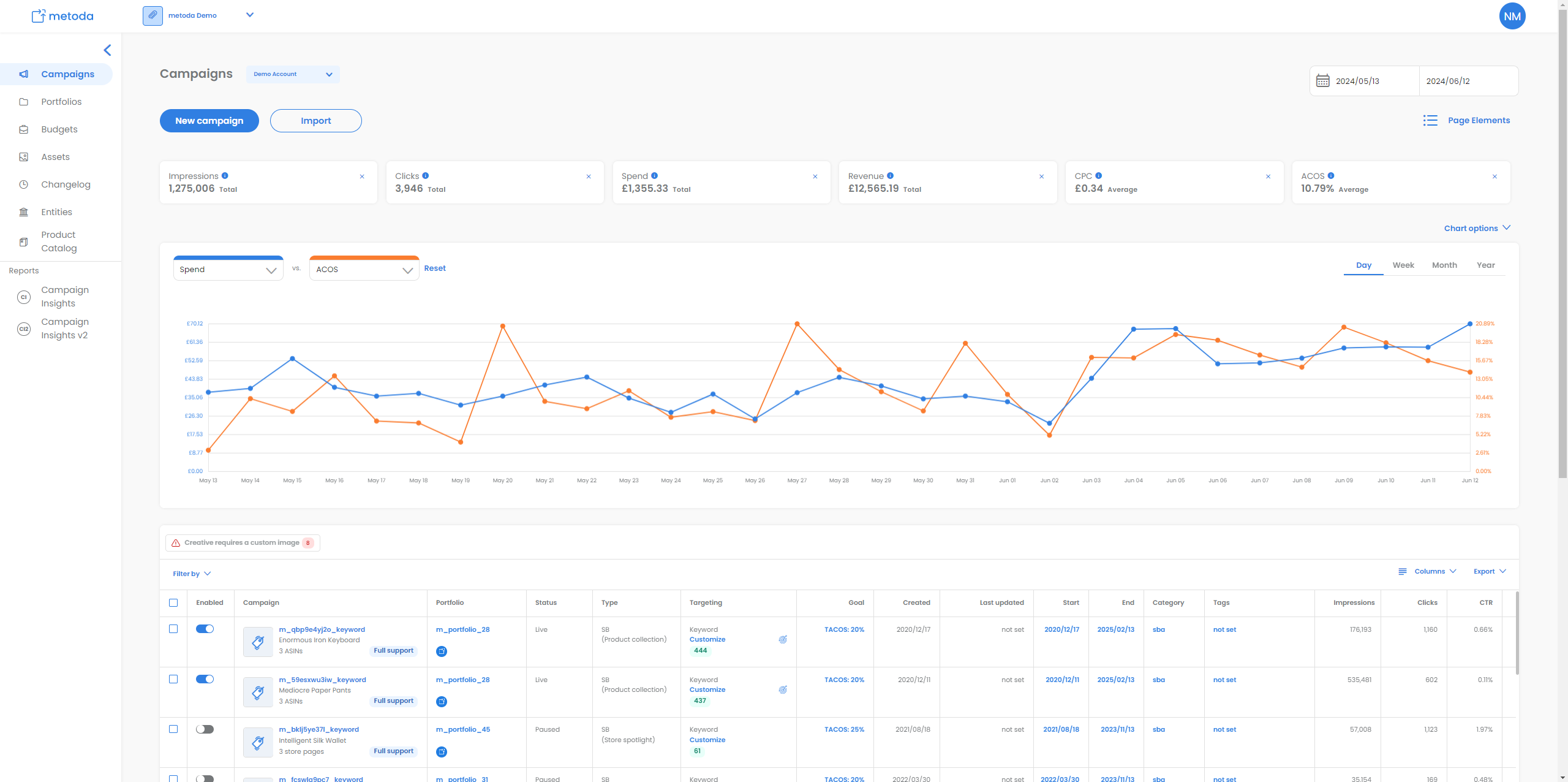Image resolution: width=1568 pixels, height=782 pixels.
Task: Click the calendar icon beside the start date
Action: [x=1322, y=81]
